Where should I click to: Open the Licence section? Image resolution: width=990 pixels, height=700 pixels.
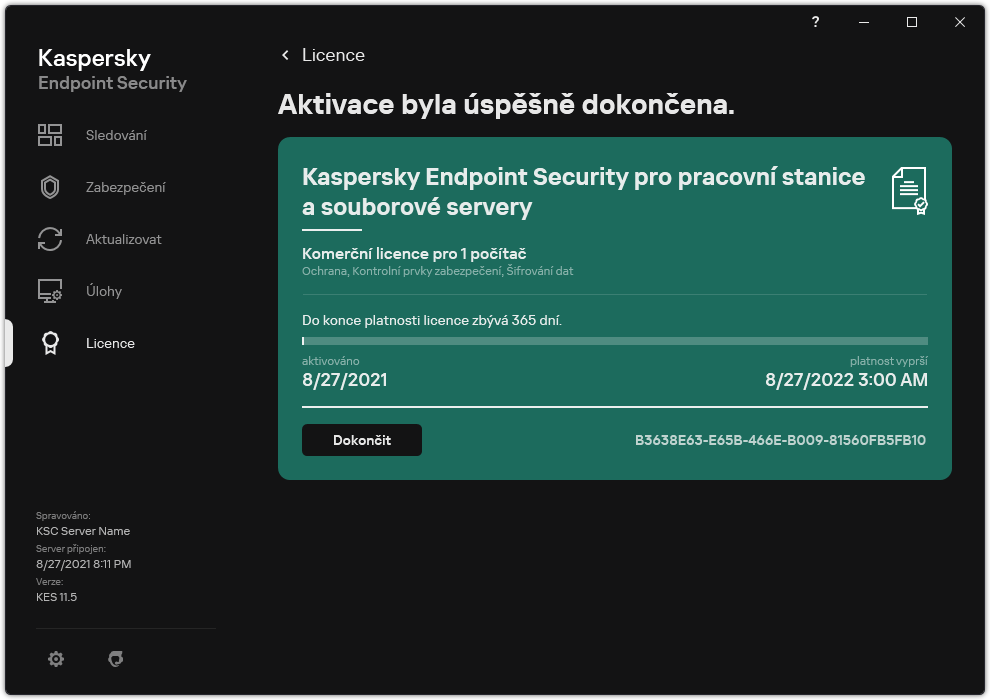pyautogui.click(x=110, y=343)
